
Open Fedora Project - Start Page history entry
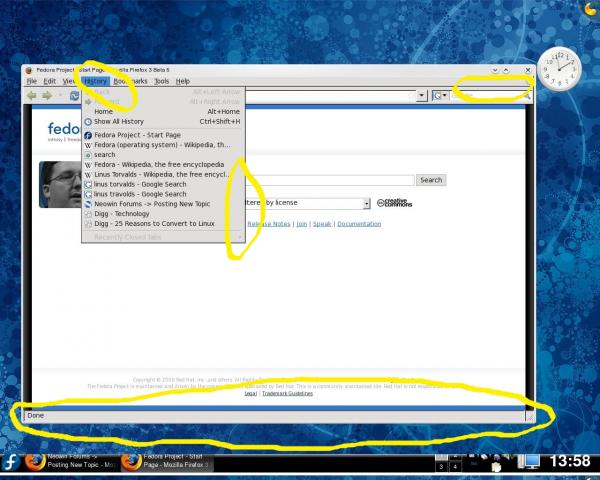pos(163,135)
